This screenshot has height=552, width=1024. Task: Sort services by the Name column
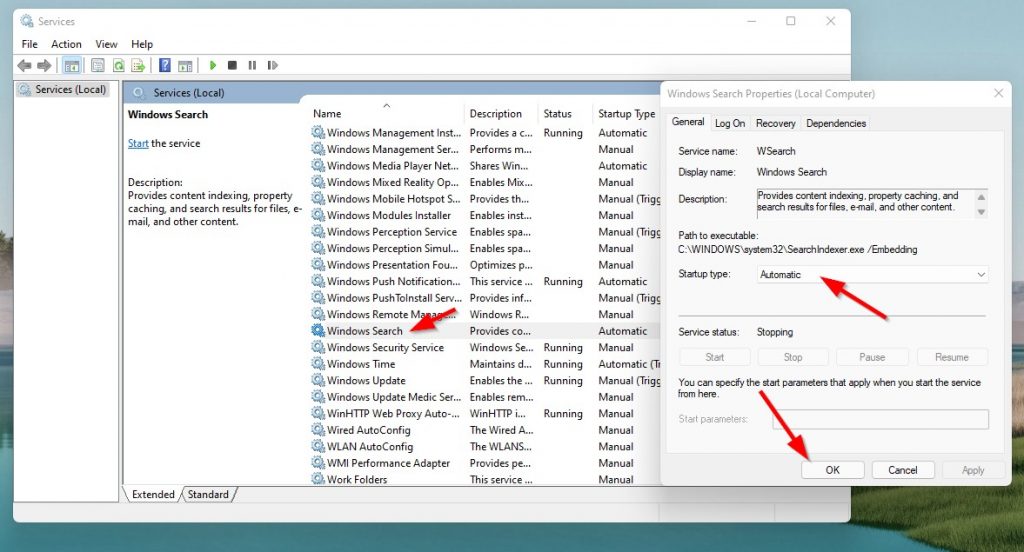[385, 114]
